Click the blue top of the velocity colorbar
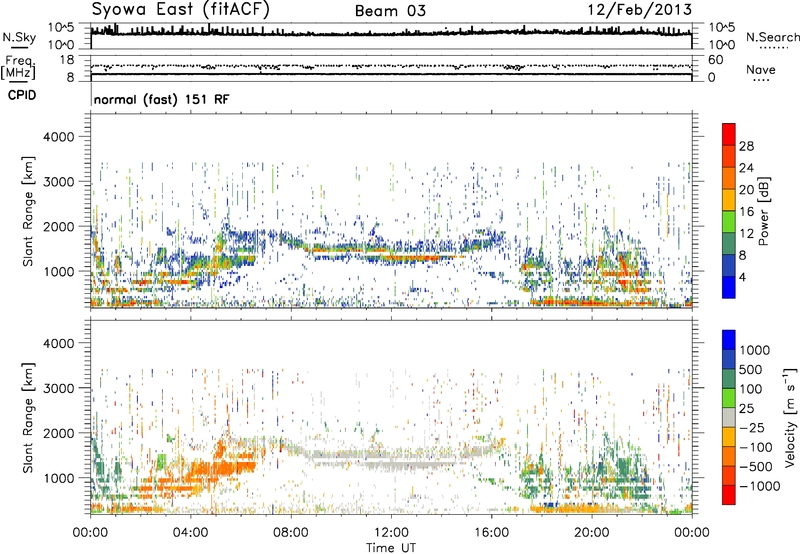 [729, 340]
